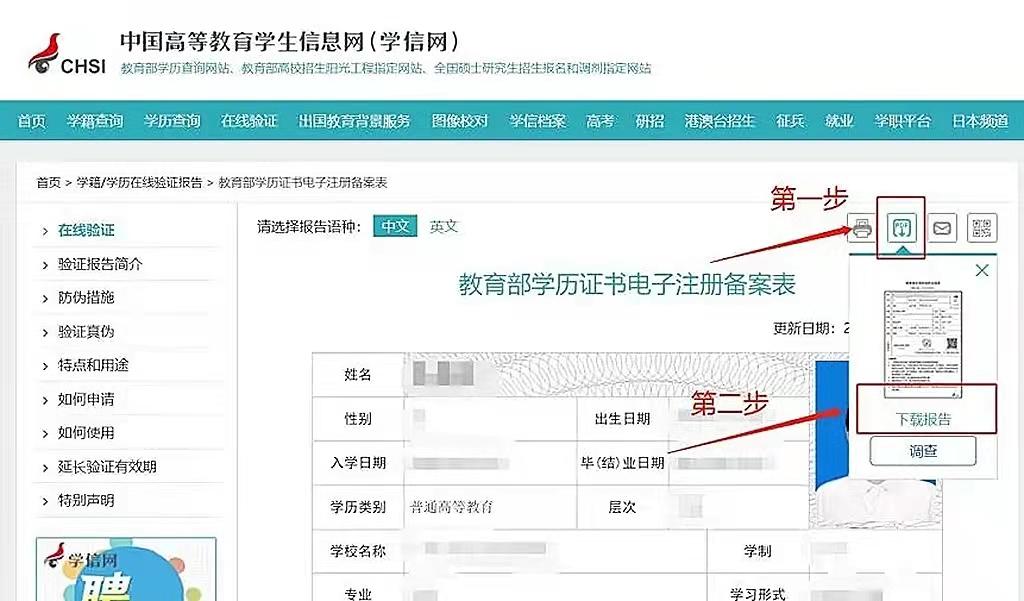
Task: Click the 学校名称 table label
Action: pos(358,551)
